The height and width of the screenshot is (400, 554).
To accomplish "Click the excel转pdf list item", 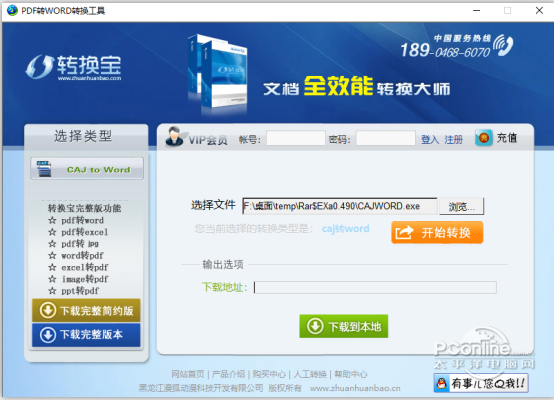I will (85, 267).
